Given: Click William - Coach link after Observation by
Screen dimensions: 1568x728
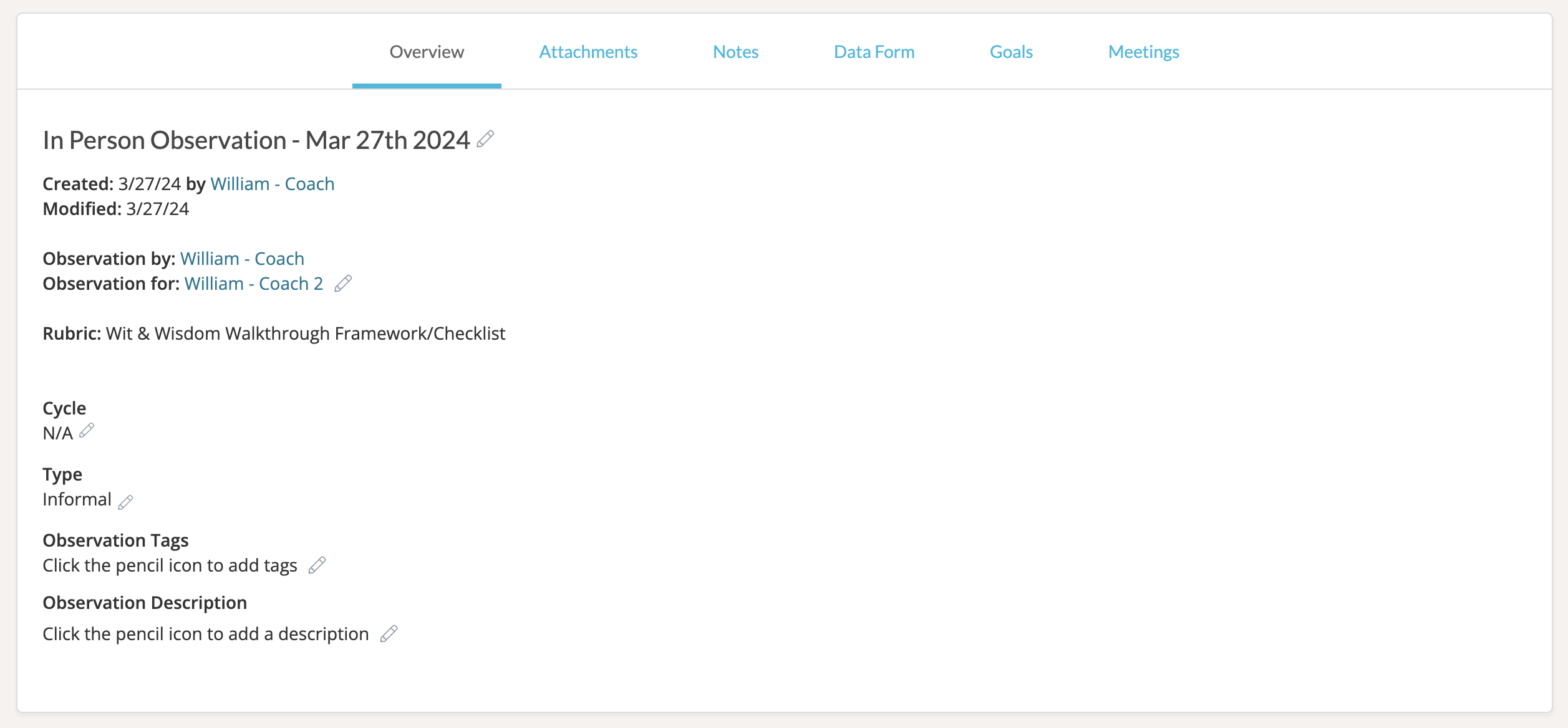Looking at the screenshot, I should pyautogui.click(x=242, y=259).
